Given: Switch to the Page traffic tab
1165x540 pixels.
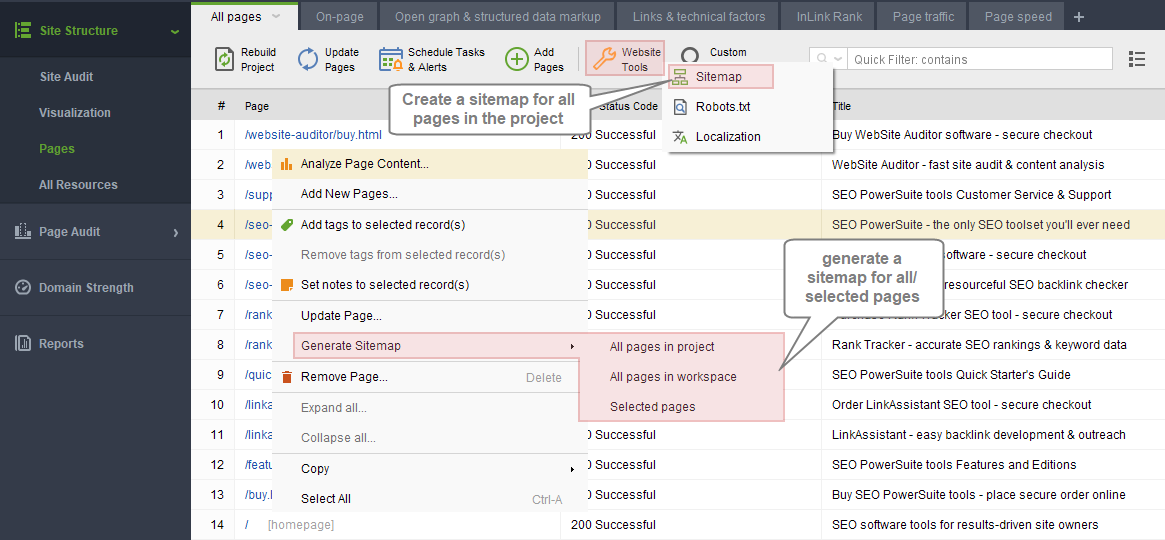Looking at the screenshot, I should tap(921, 16).
